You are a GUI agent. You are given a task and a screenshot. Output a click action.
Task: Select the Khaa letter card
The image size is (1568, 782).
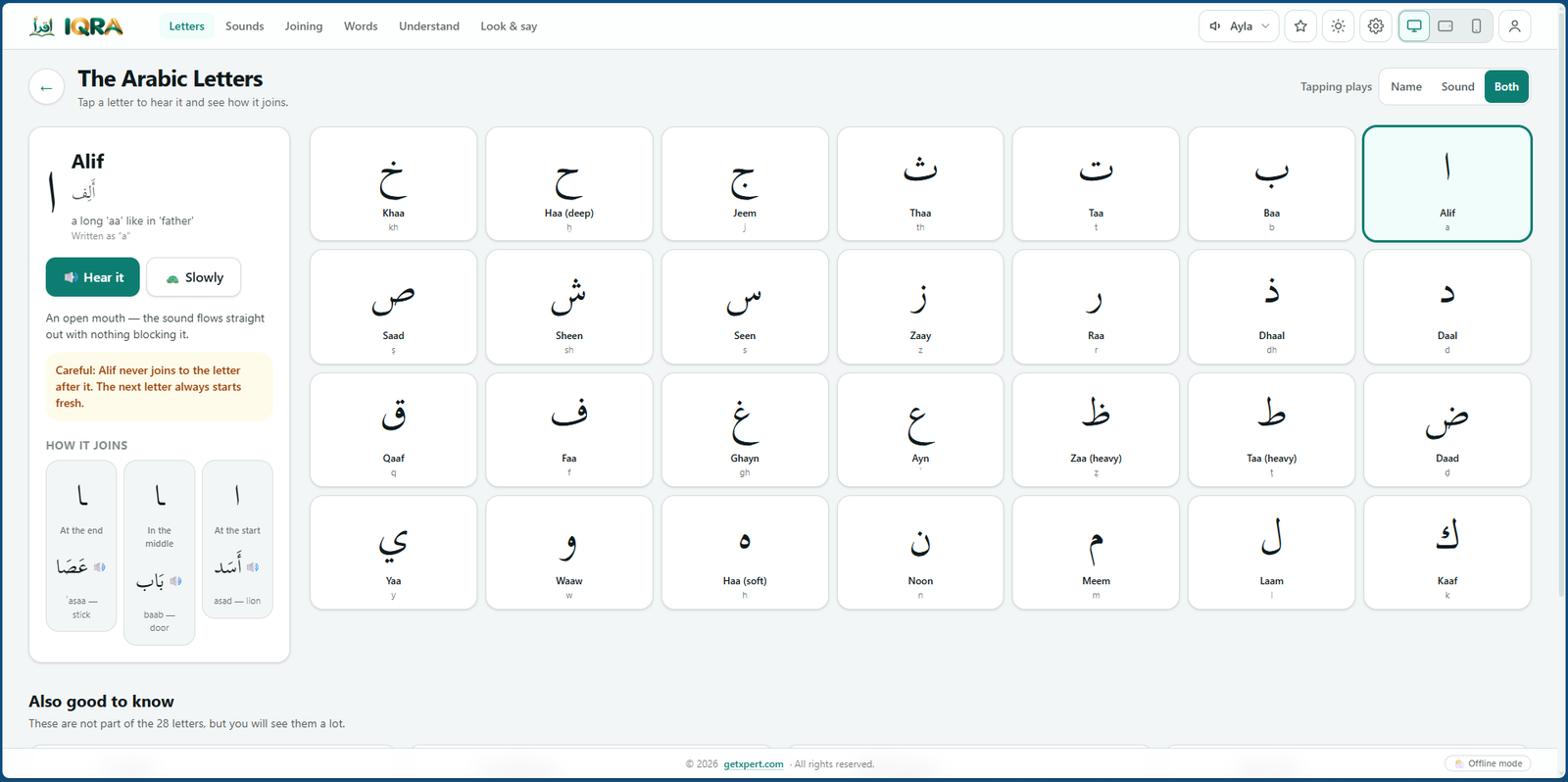coord(393,183)
